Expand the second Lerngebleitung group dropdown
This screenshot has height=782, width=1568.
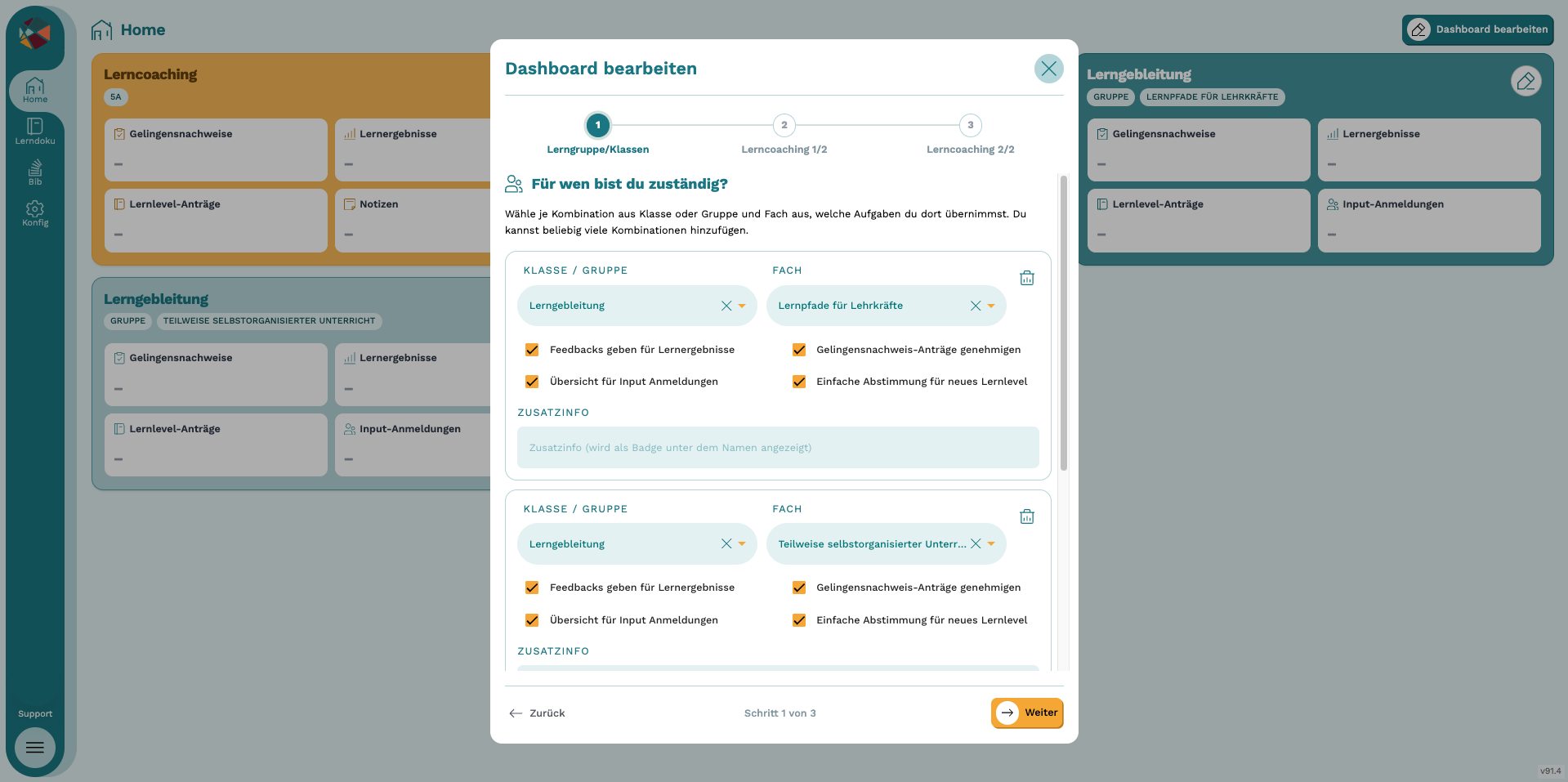742,544
